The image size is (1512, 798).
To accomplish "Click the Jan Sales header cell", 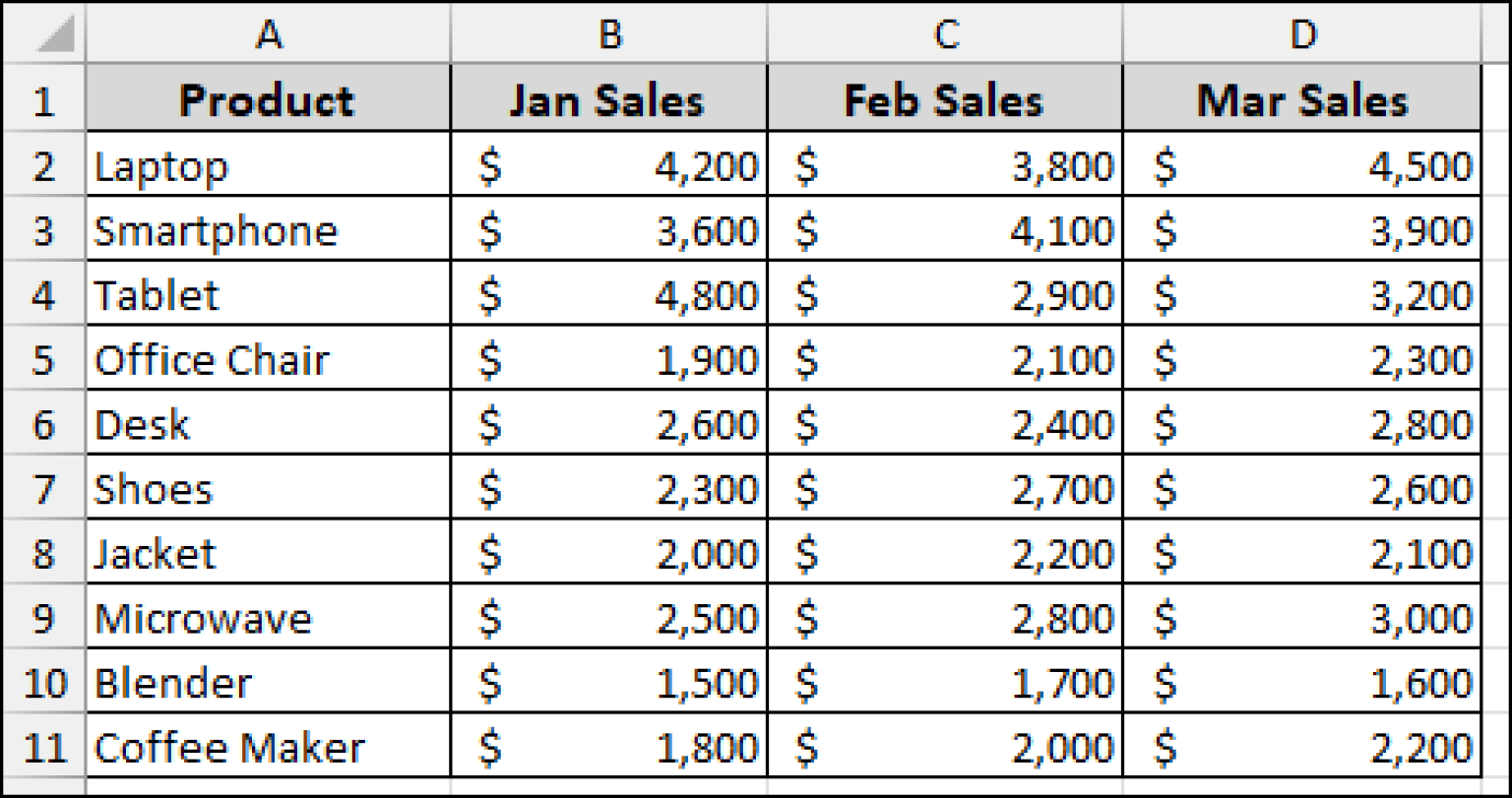I will pos(609,99).
